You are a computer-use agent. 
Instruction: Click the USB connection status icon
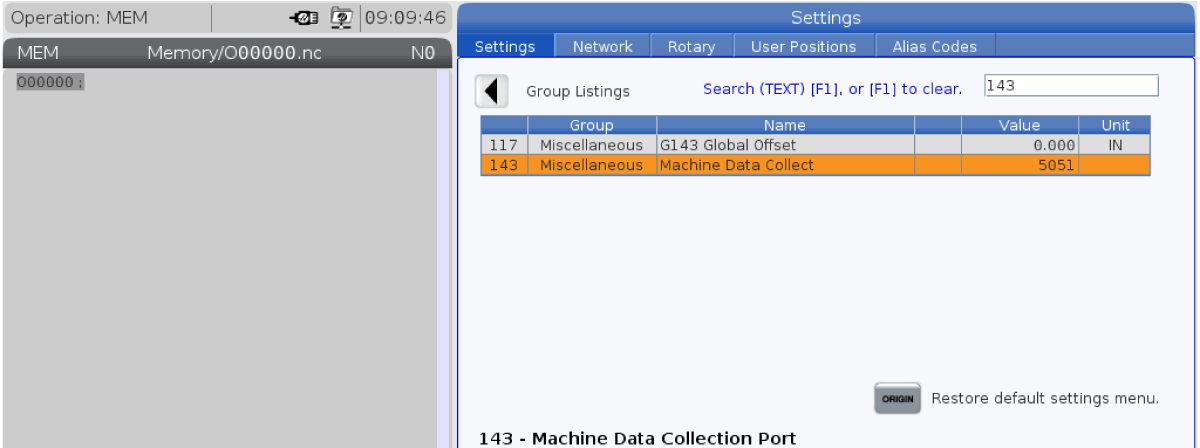pos(304,18)
